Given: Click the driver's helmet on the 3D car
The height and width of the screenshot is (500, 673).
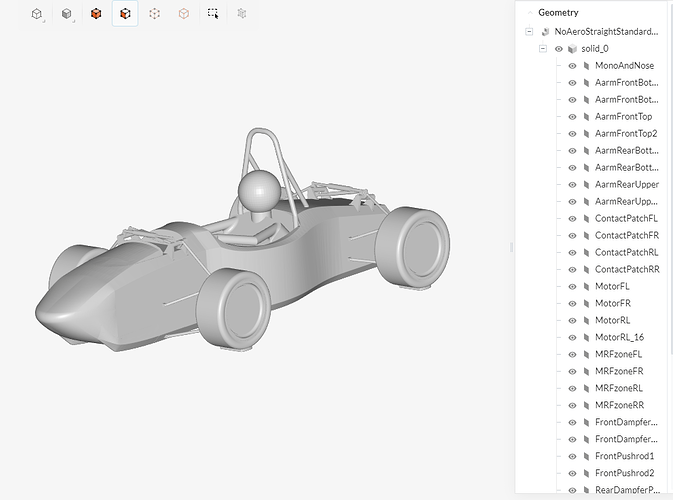Looking at the screenshot, I should coord(258,189).
